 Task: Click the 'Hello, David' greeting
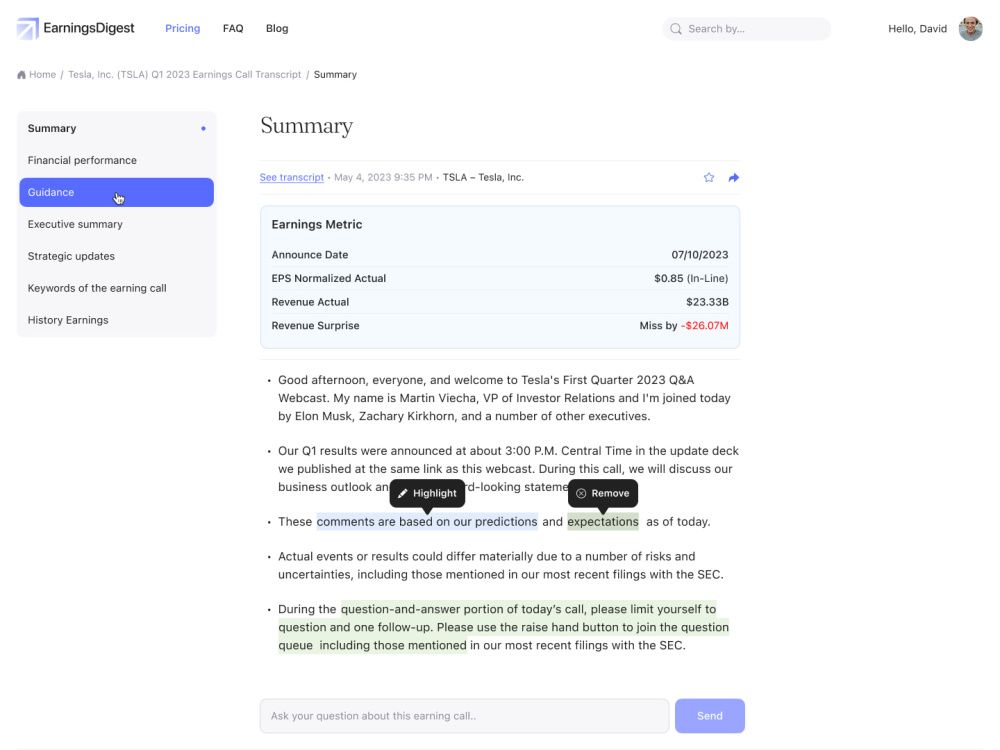click(917, 29)
